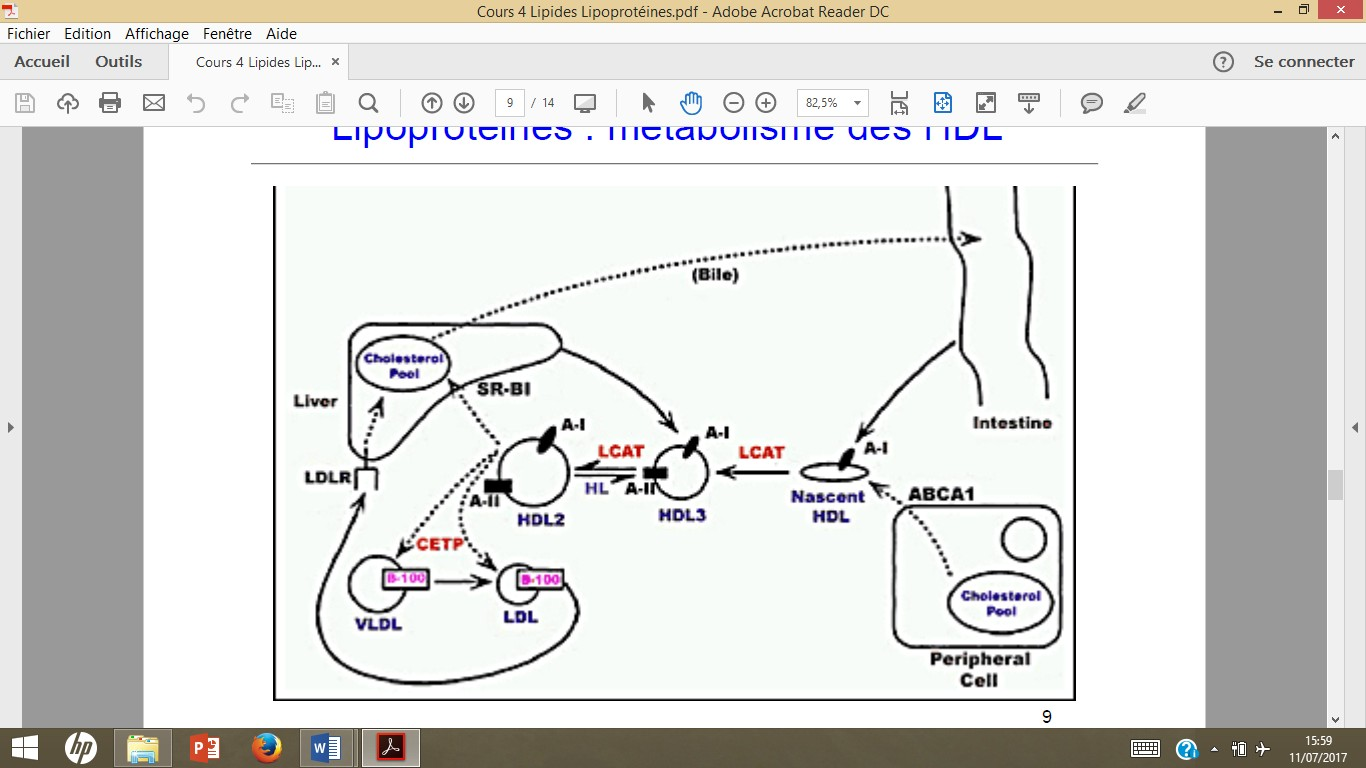The width and height of the screenshot is (1366, 768).
Task: Add a comment with speech bubble icon
Action: coord(1092,103)
